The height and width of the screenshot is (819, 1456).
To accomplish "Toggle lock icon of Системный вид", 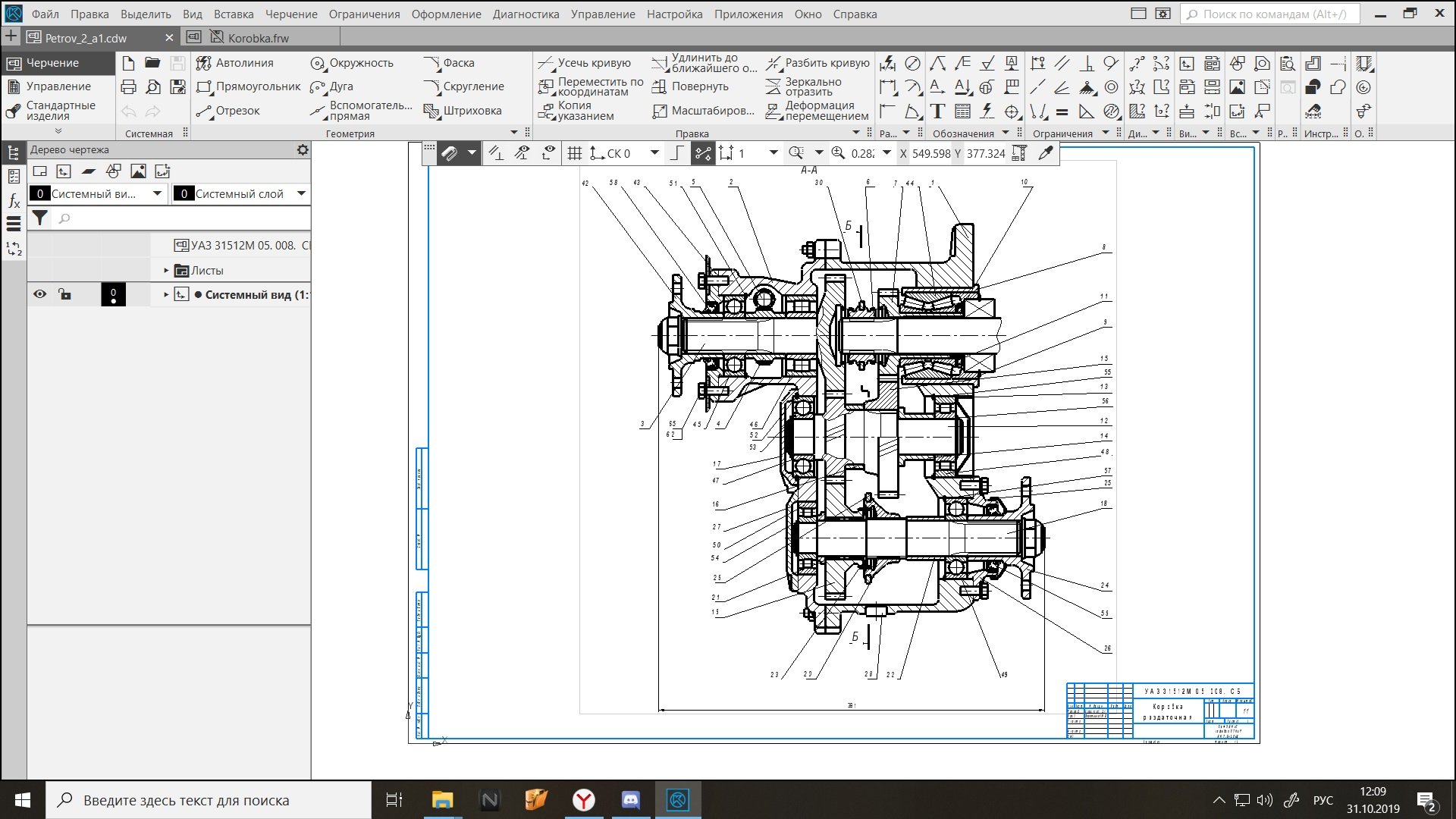I will (65, 294).
